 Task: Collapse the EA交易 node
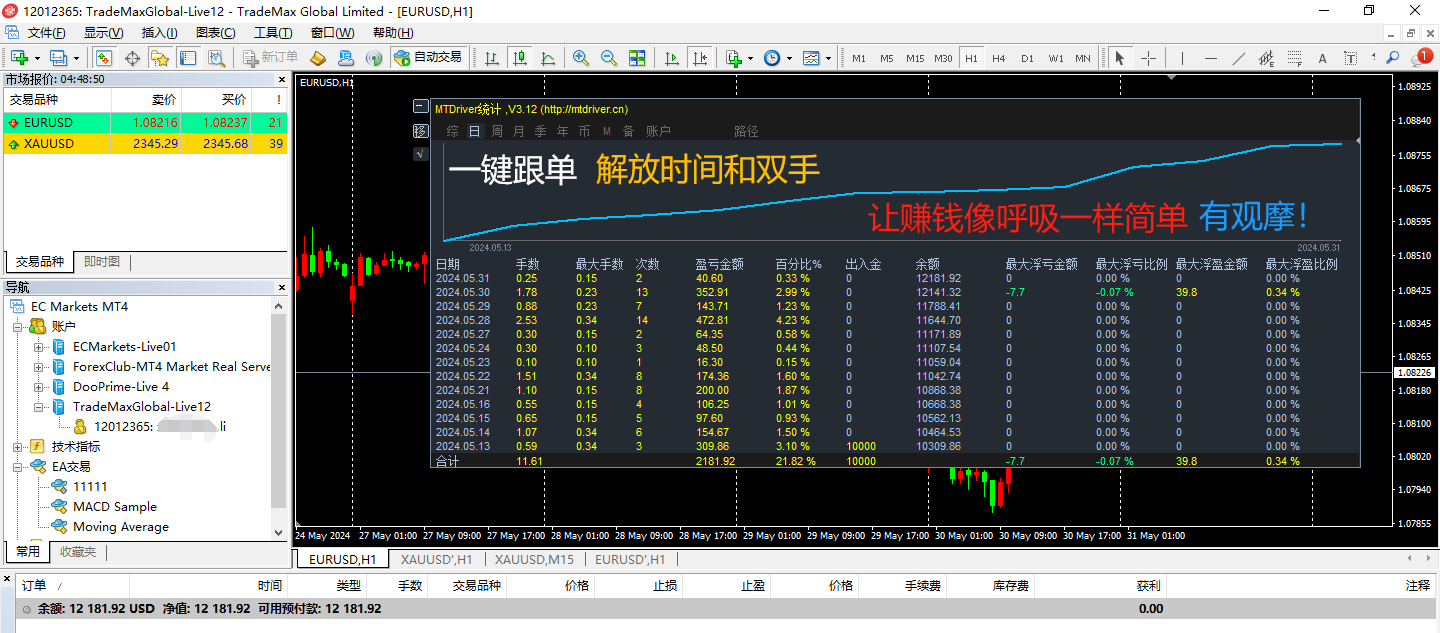[x=17, y=467]
